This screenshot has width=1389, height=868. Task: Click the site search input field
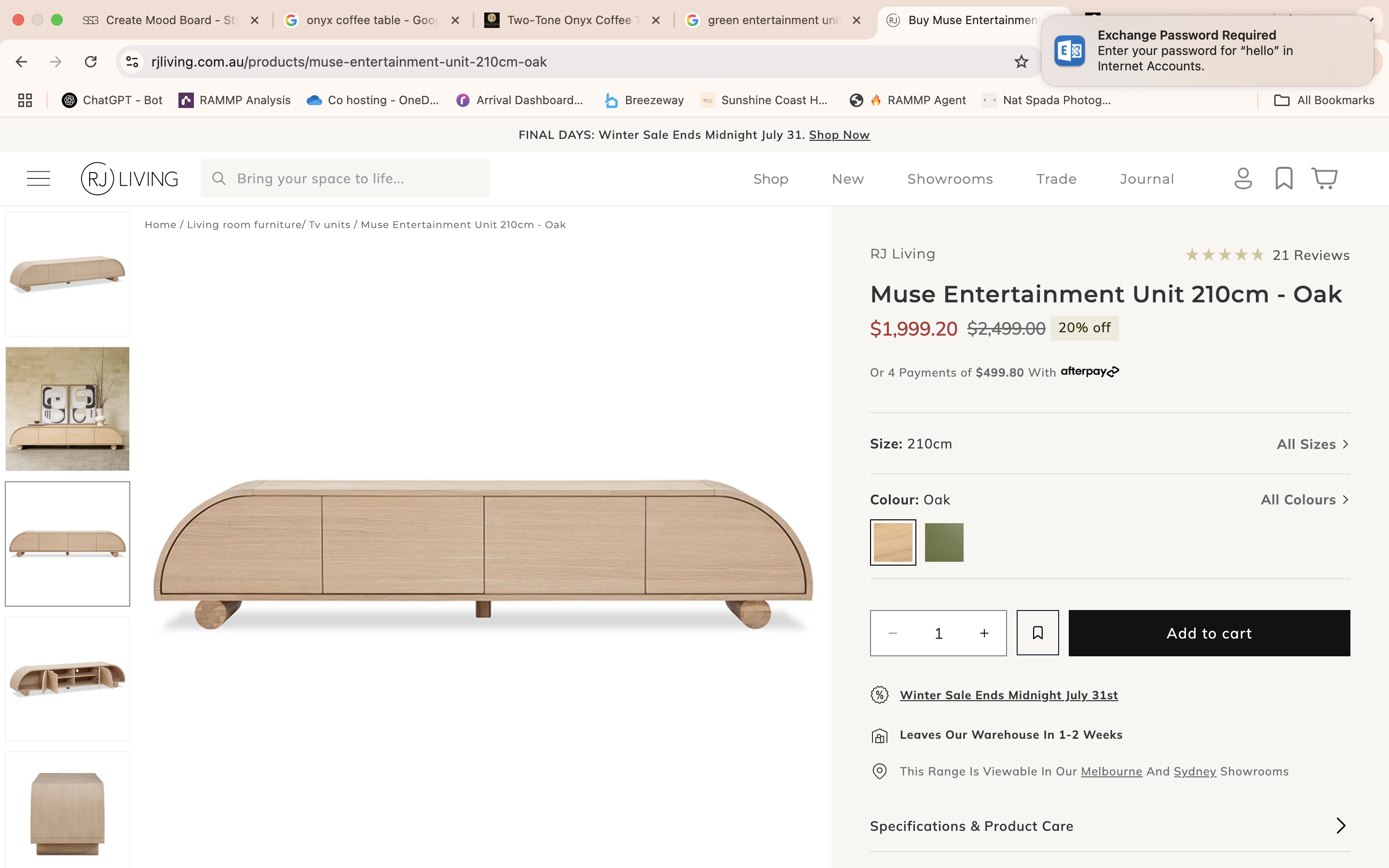click(x=345, y=178)
